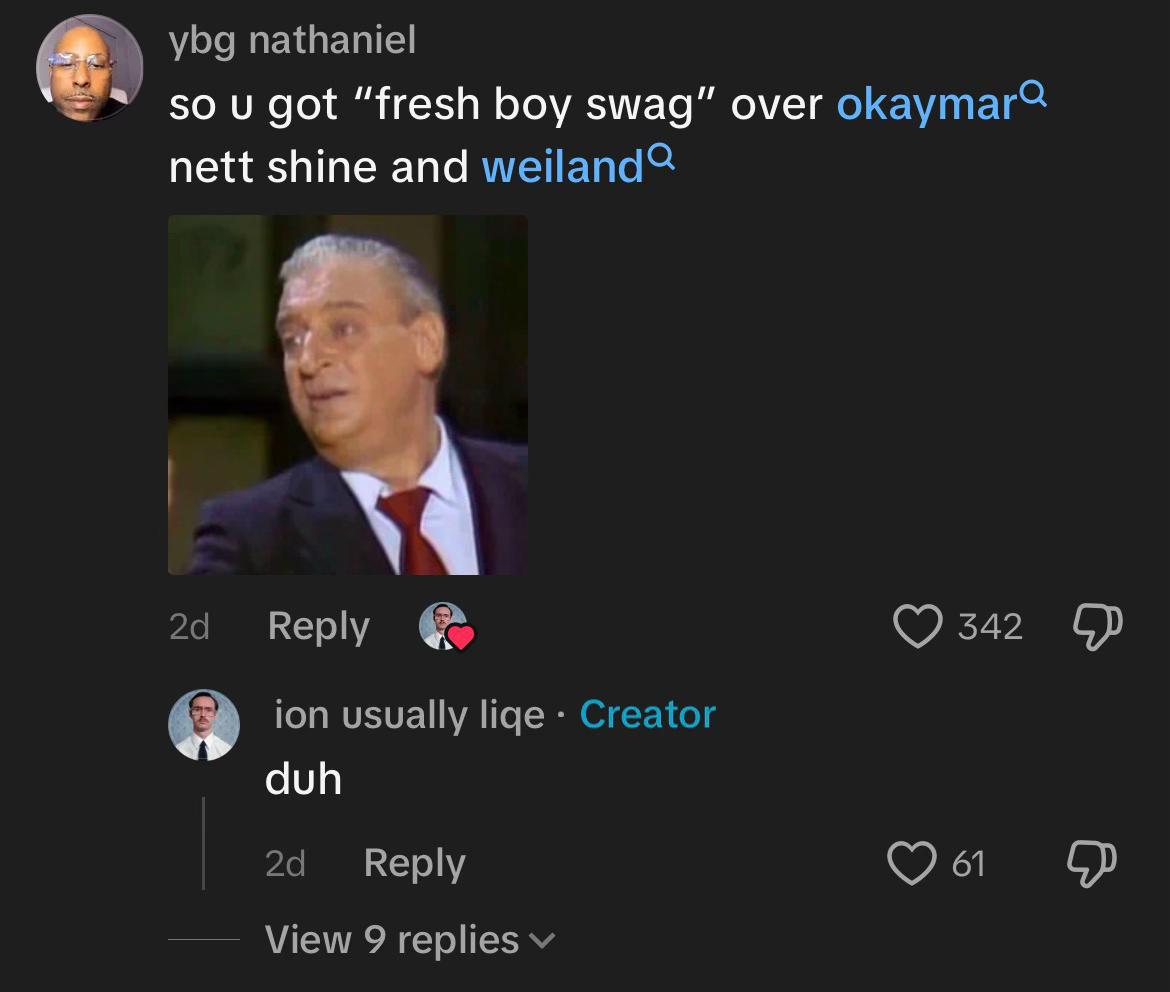The image size is (1170, 992).
Task: Open ion usually liqe username
Action: 410,715
